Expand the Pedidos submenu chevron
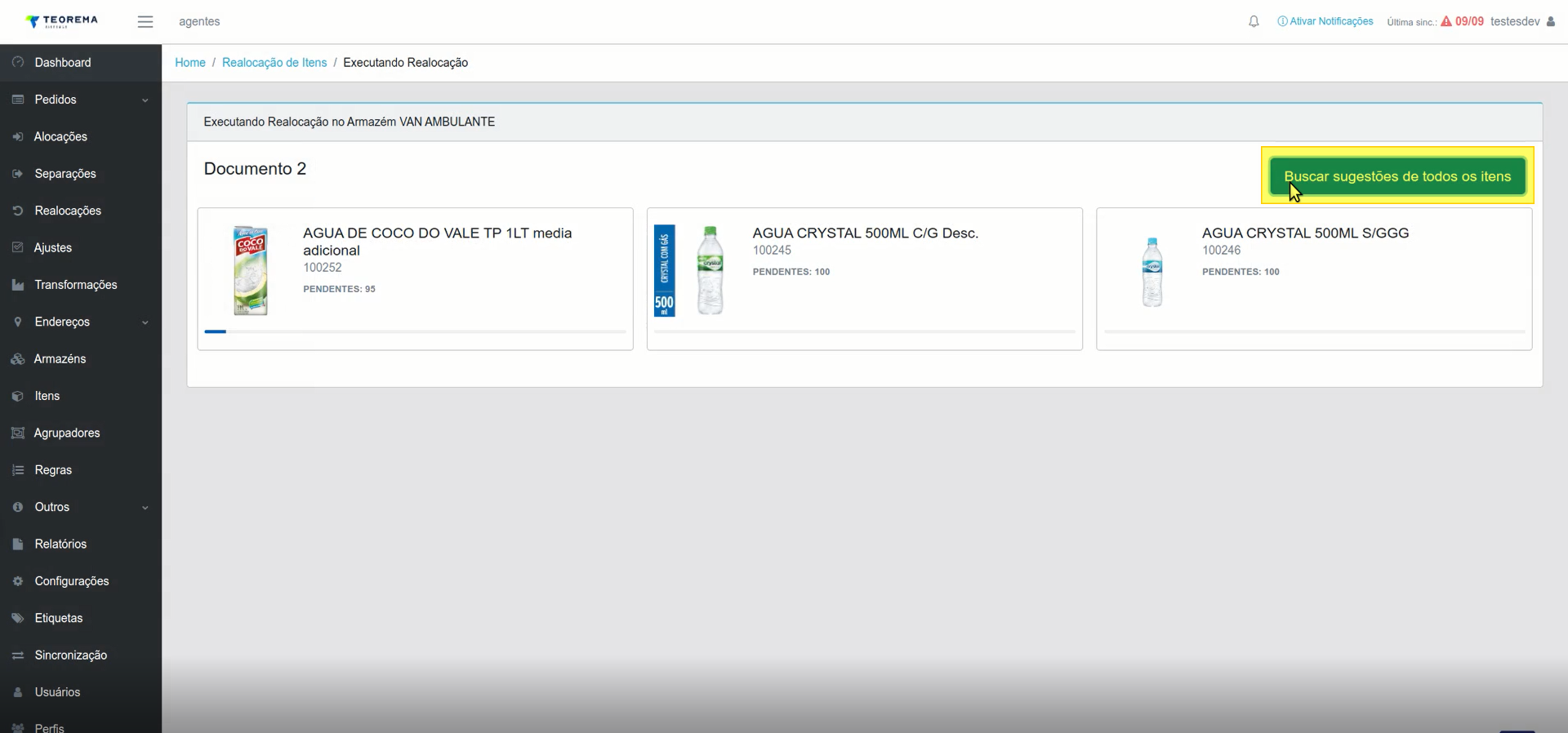1568x733 pixels. tap(145, 100)
